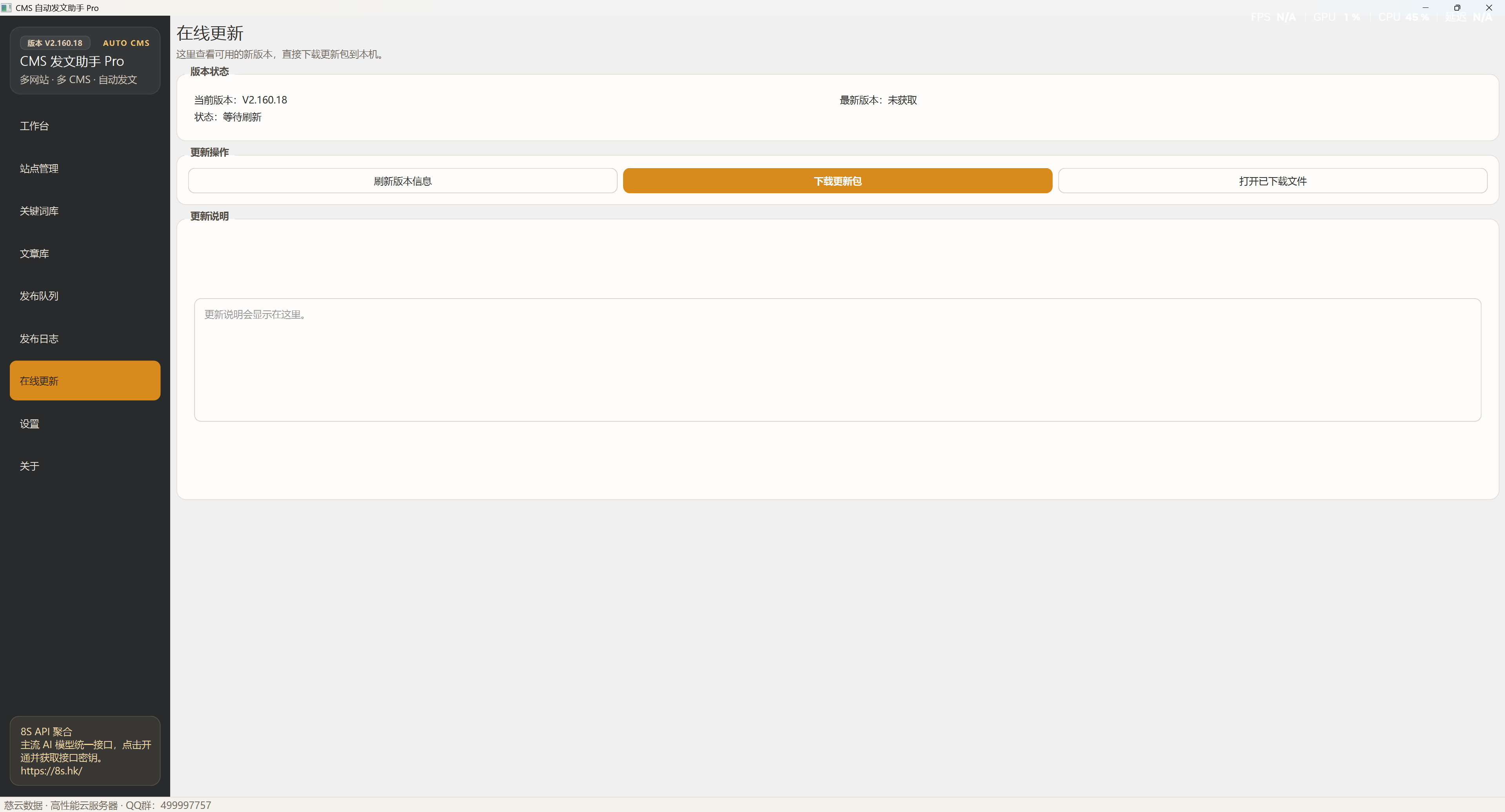Click the 8S API 聚合 promo card title
1505x812 pixels.
pyautogui.click(x=46, y=731)
